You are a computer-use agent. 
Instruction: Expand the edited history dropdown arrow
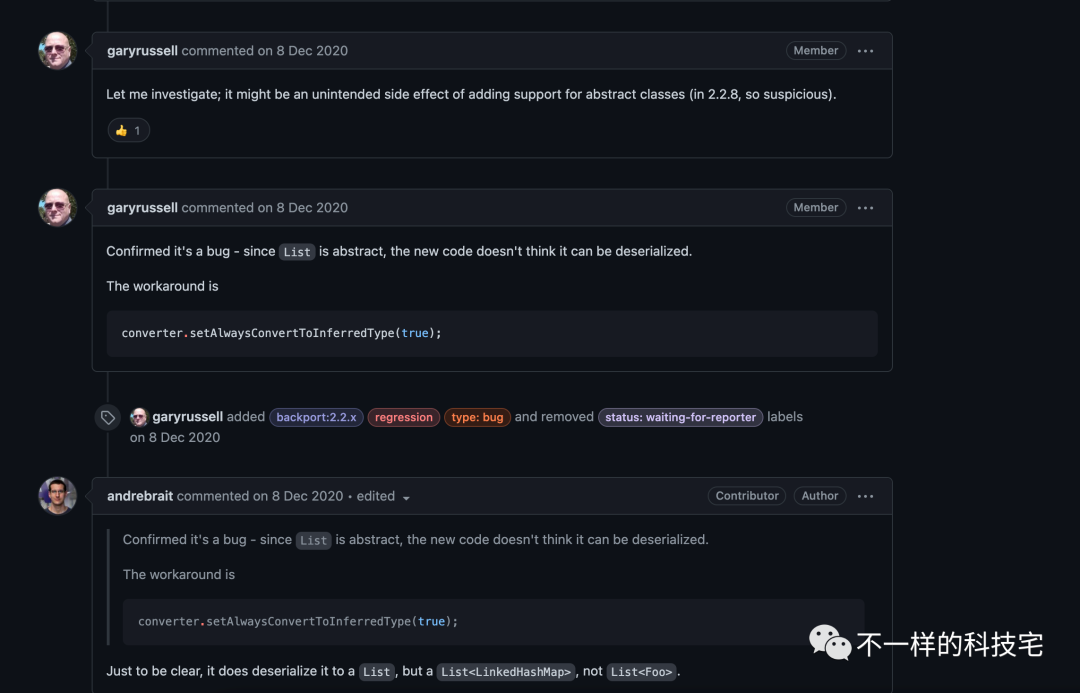coord(406,497)
